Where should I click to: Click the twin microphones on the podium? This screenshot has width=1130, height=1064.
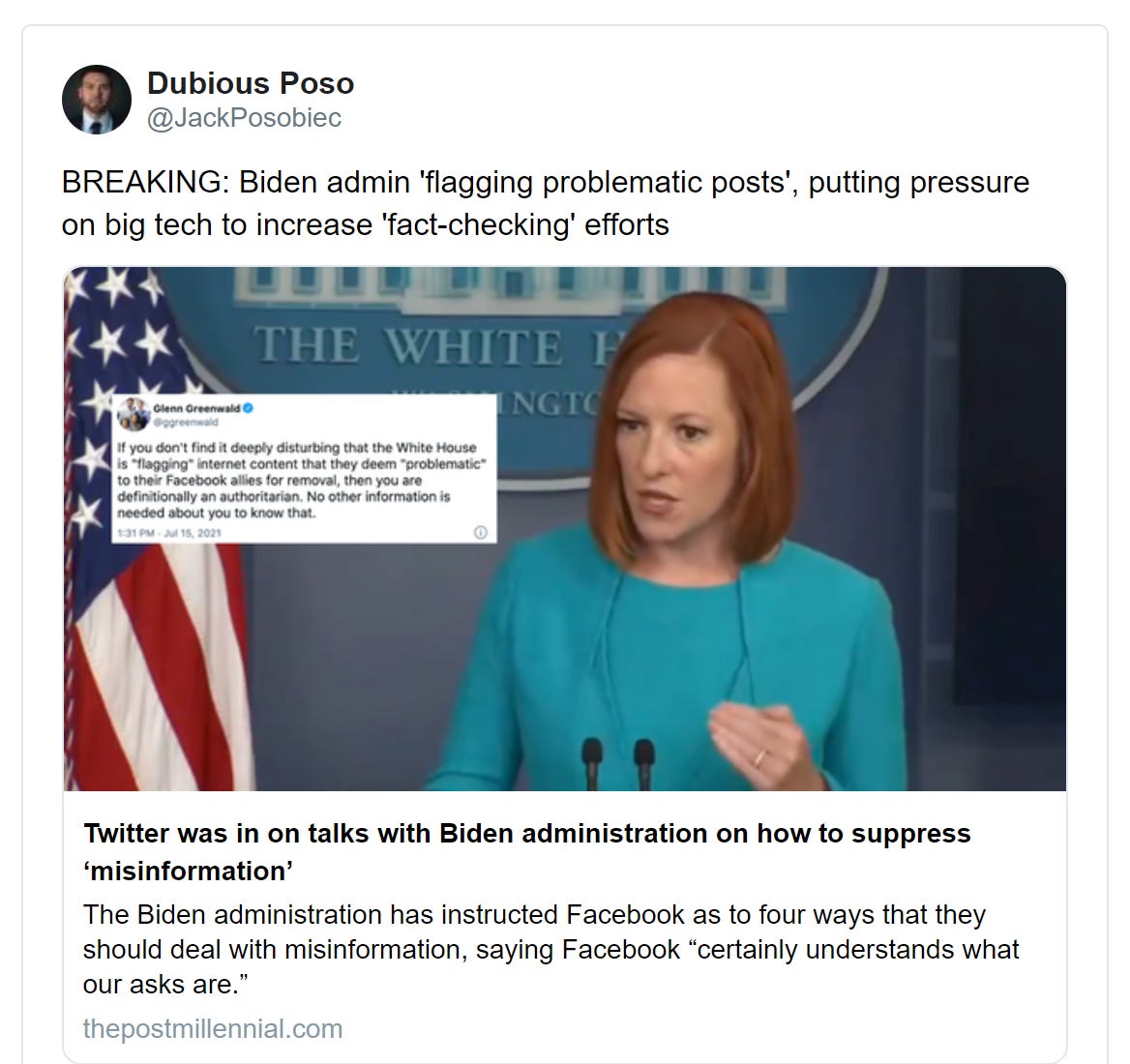617,763
